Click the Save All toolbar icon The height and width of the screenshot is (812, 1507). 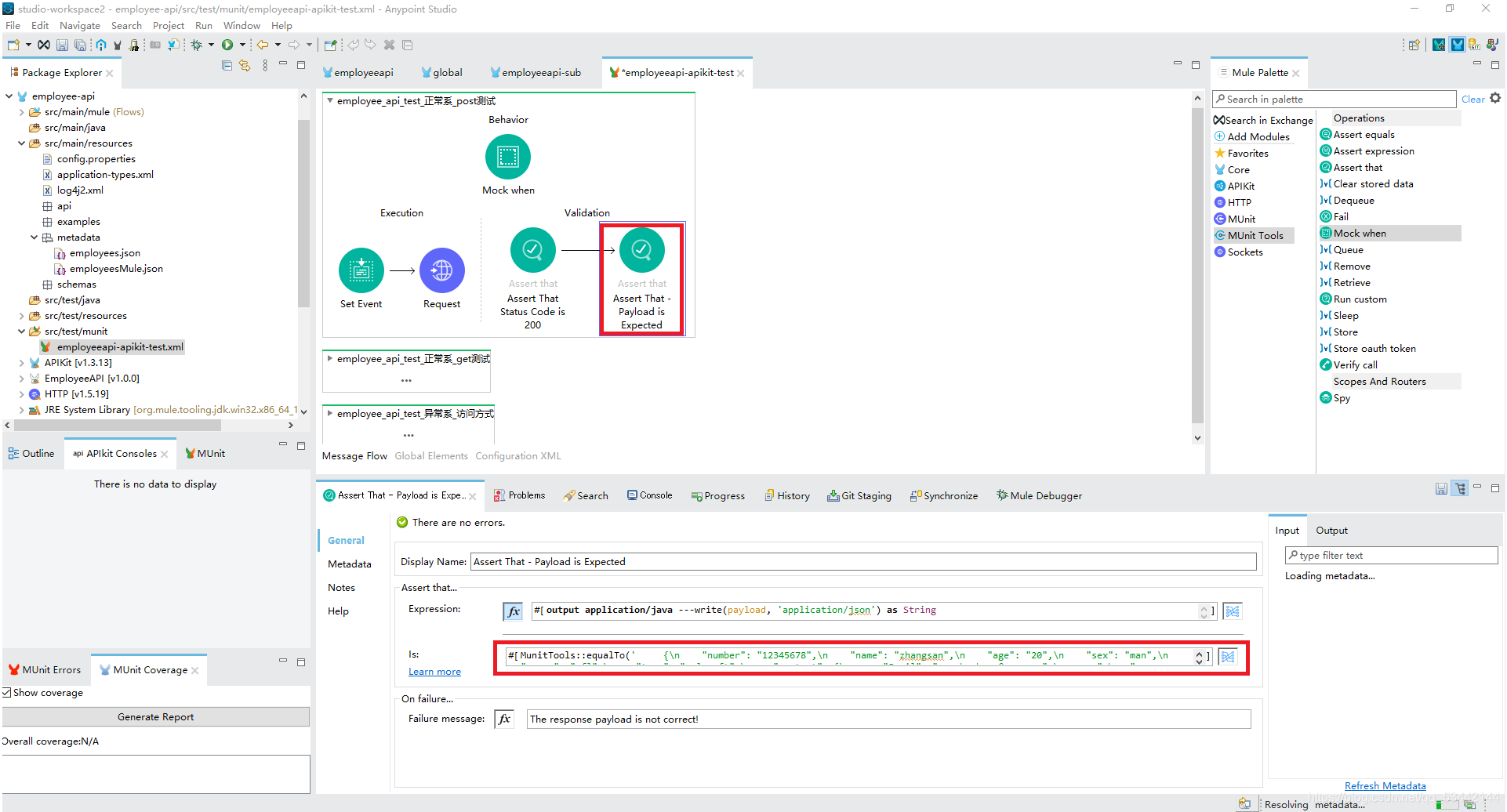click(80, 45)
